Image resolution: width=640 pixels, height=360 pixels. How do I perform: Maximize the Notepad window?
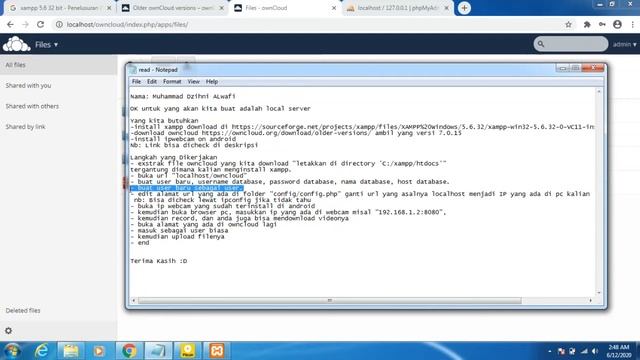575,68
